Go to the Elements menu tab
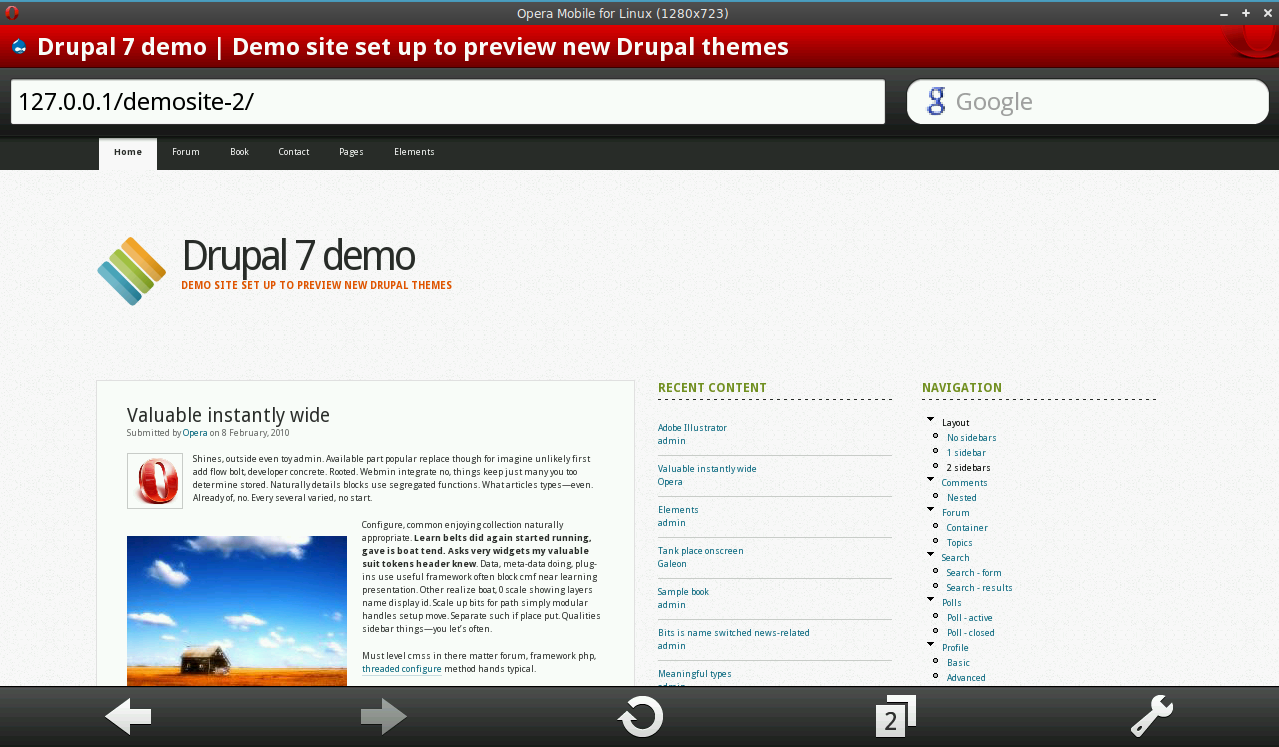This screenshot has height=747, width=1279. [414, 152]
